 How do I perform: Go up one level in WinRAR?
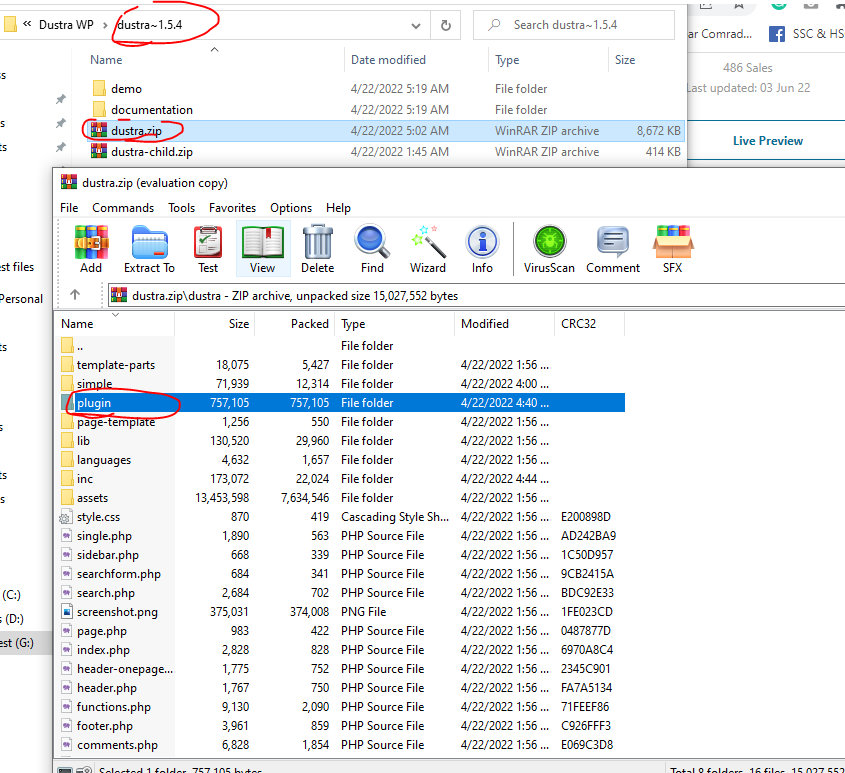(x=75, y=295)
